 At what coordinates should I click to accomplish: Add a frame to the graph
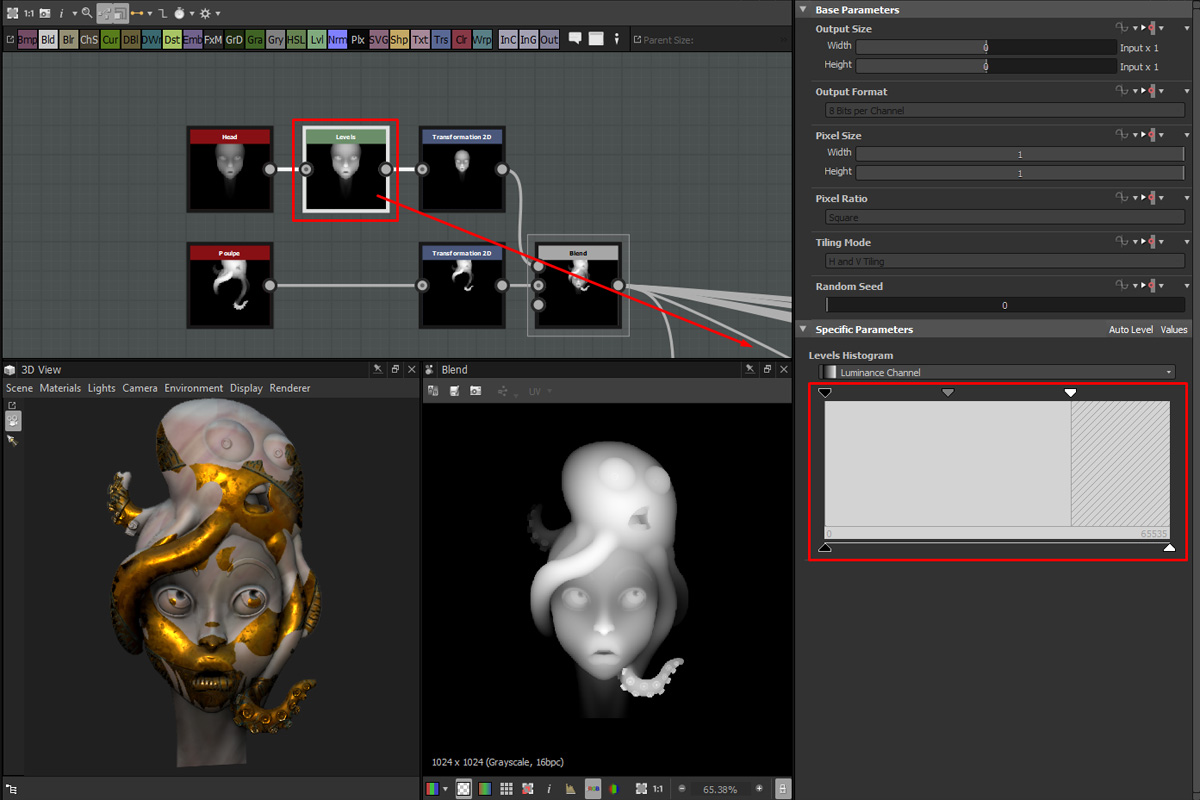(x=596, y=39)
